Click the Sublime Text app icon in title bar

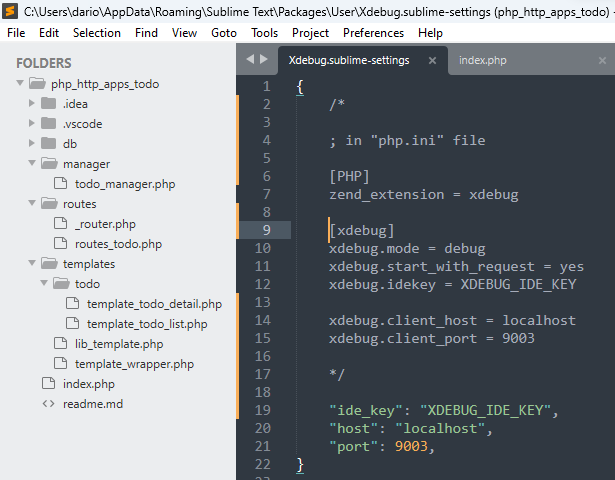click(10, 11)
